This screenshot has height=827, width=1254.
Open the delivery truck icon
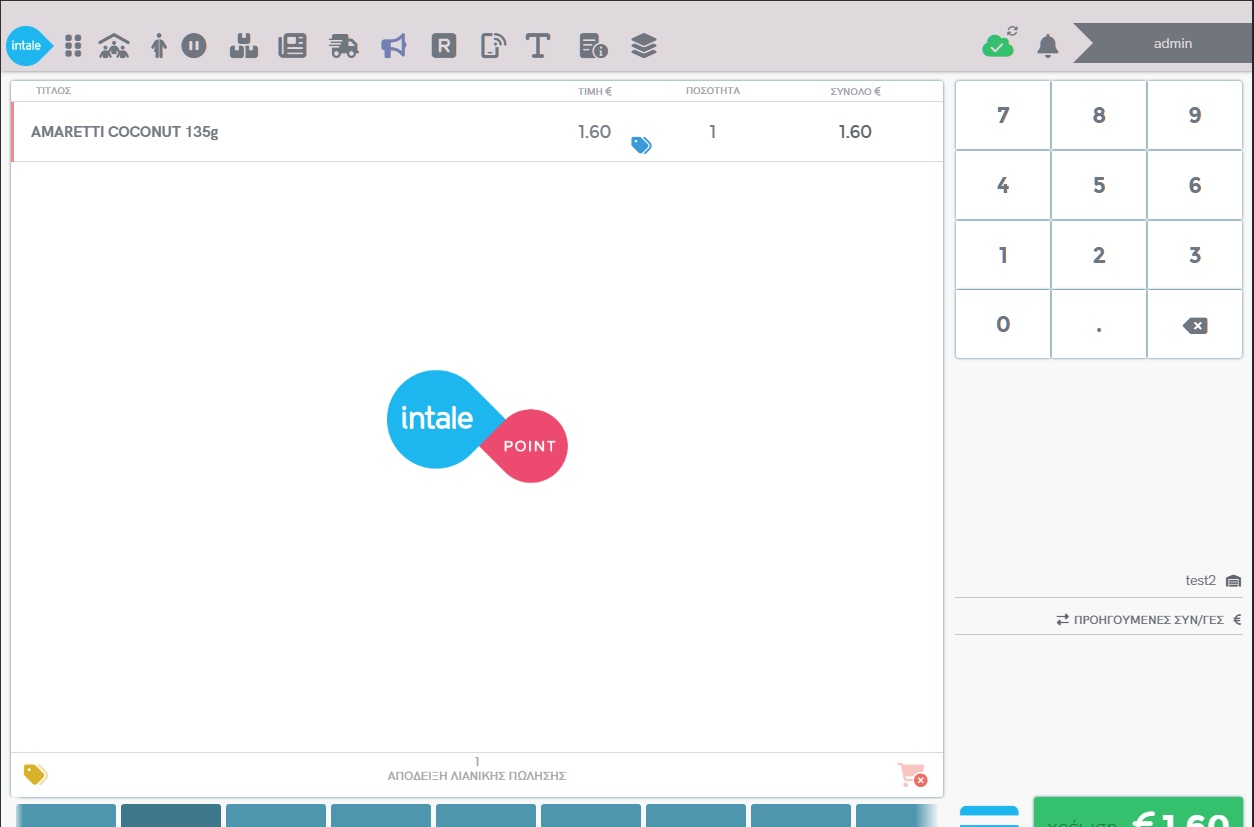[343, 45]
